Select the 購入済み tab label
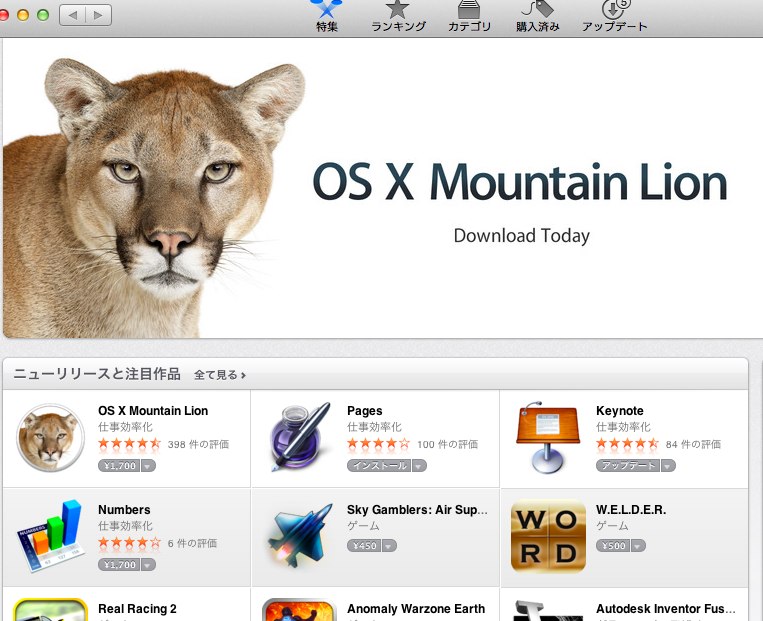 pyautogui.click(x=538, y=27)
